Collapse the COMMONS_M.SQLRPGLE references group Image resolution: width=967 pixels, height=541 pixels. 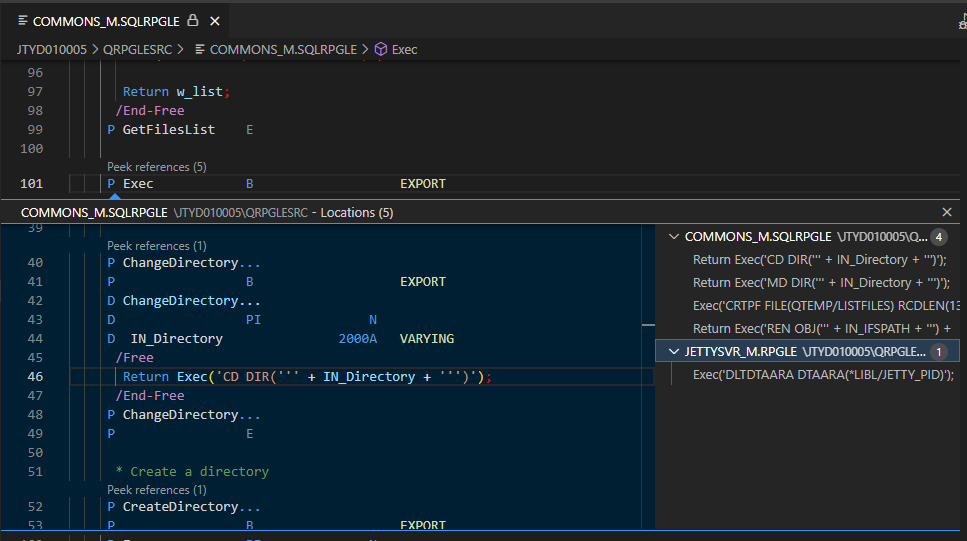coord(674,237)
